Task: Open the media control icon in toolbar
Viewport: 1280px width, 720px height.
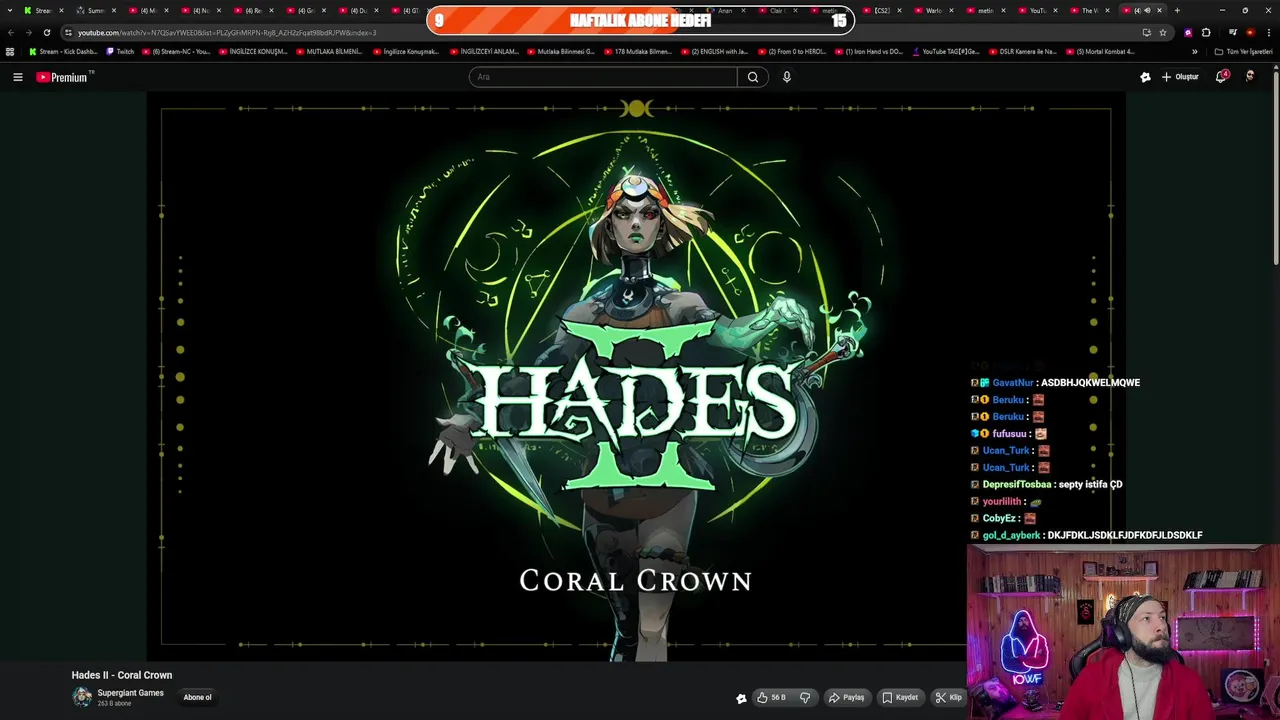Action: click(1232, 32)
